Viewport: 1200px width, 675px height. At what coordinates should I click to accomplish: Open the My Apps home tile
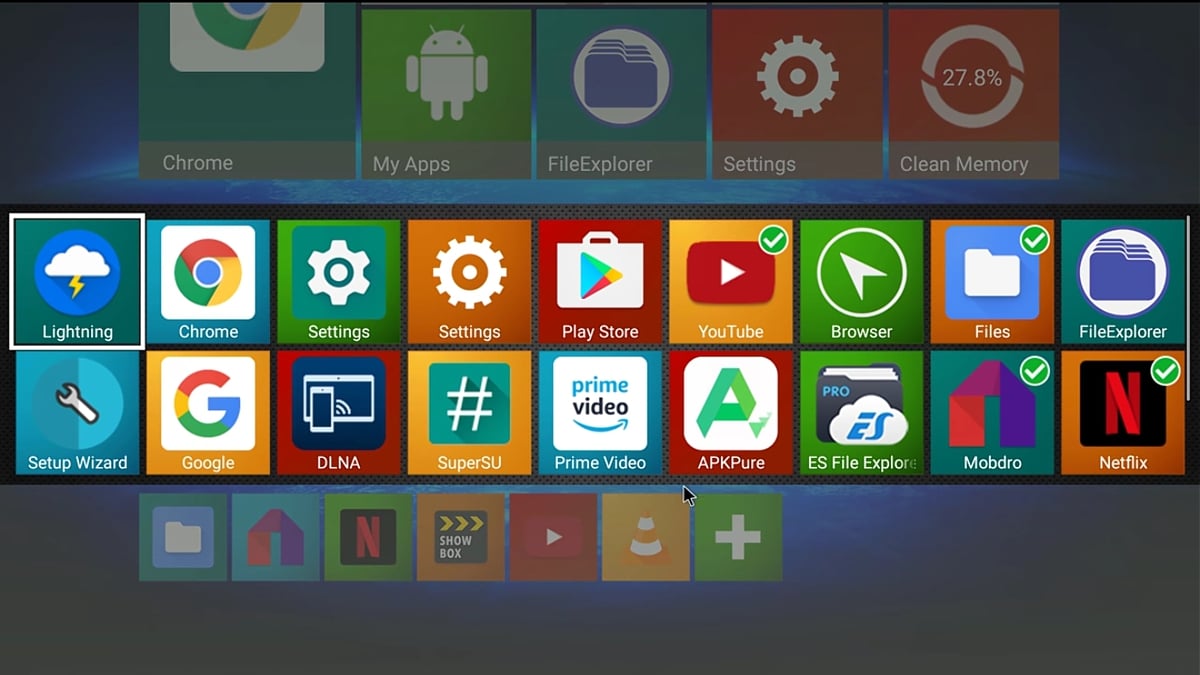click(446, 94)
